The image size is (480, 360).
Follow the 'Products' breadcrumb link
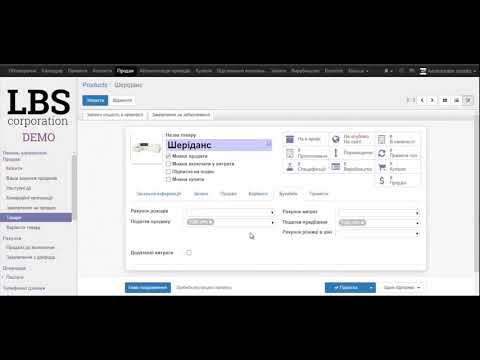(x=95, y=85)
